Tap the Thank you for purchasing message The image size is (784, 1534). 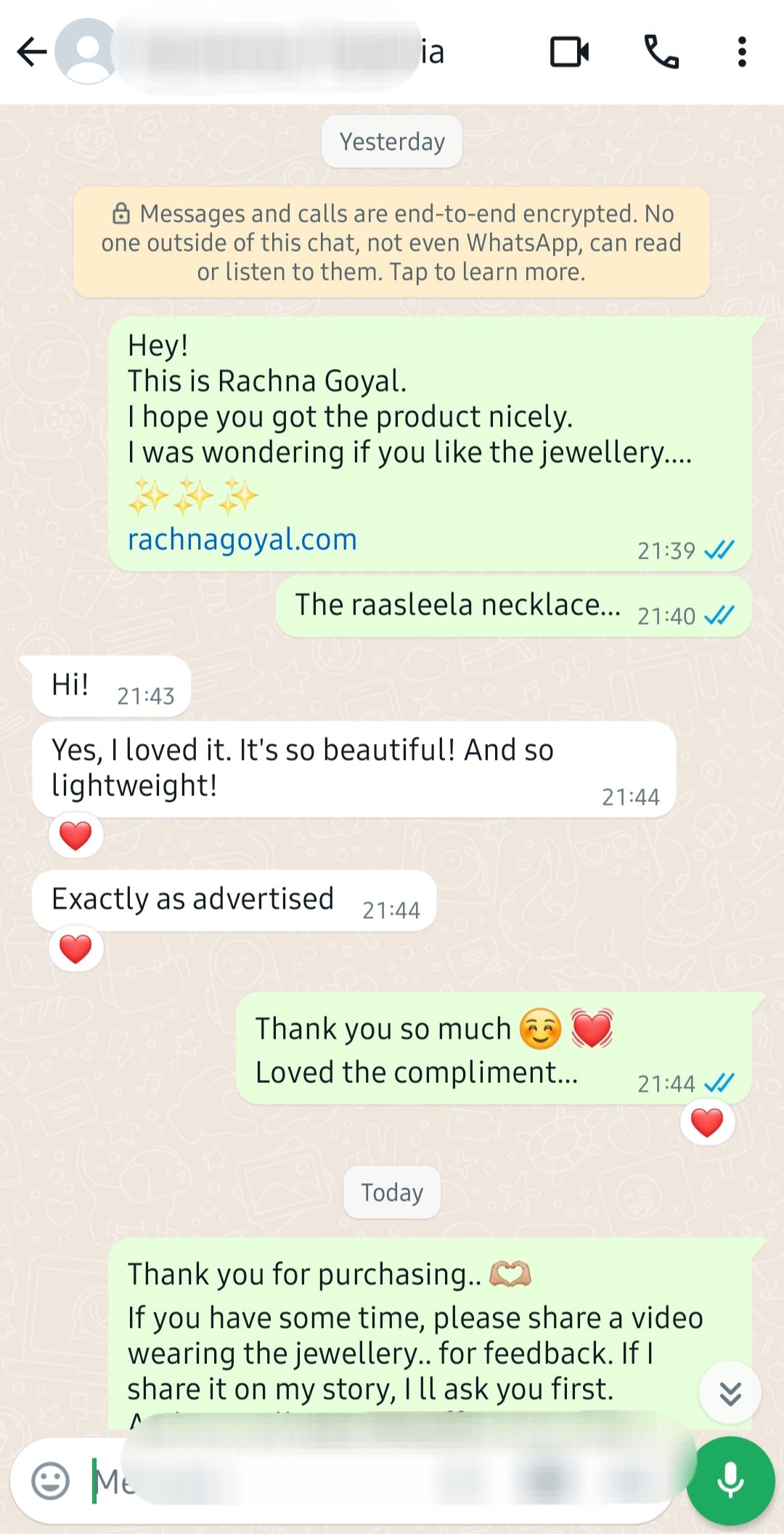coord(430,1334)
